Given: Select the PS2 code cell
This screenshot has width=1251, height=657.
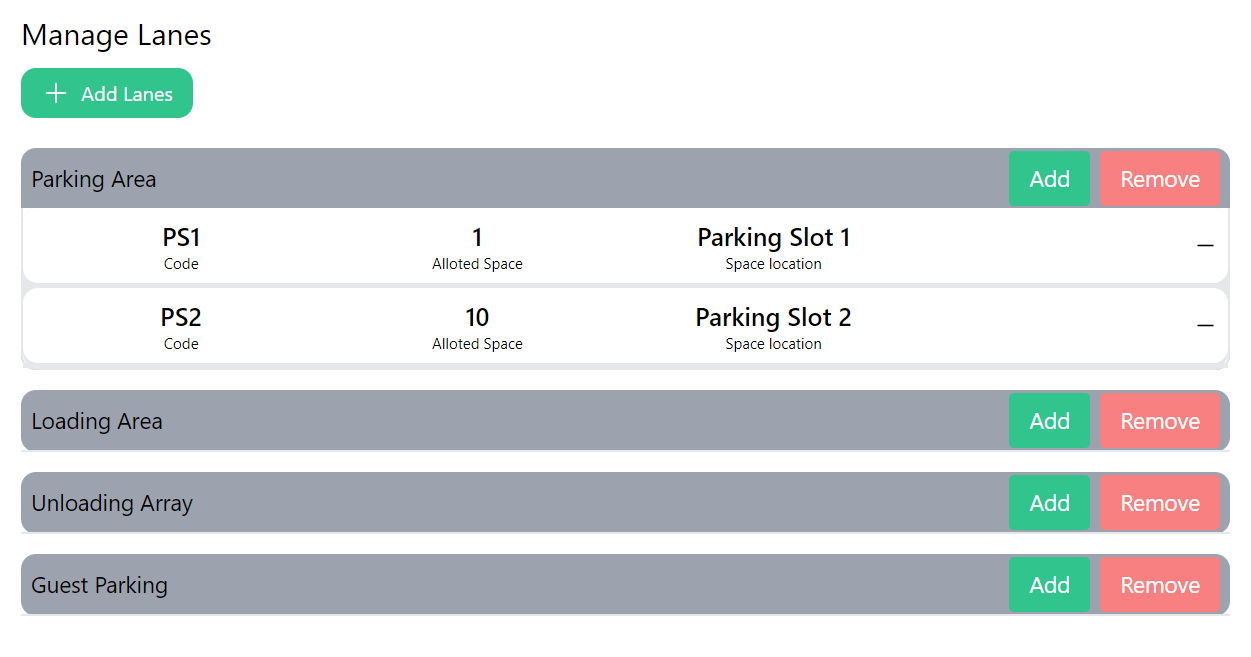Looking at the screenshot, I should tap(181, 318).
